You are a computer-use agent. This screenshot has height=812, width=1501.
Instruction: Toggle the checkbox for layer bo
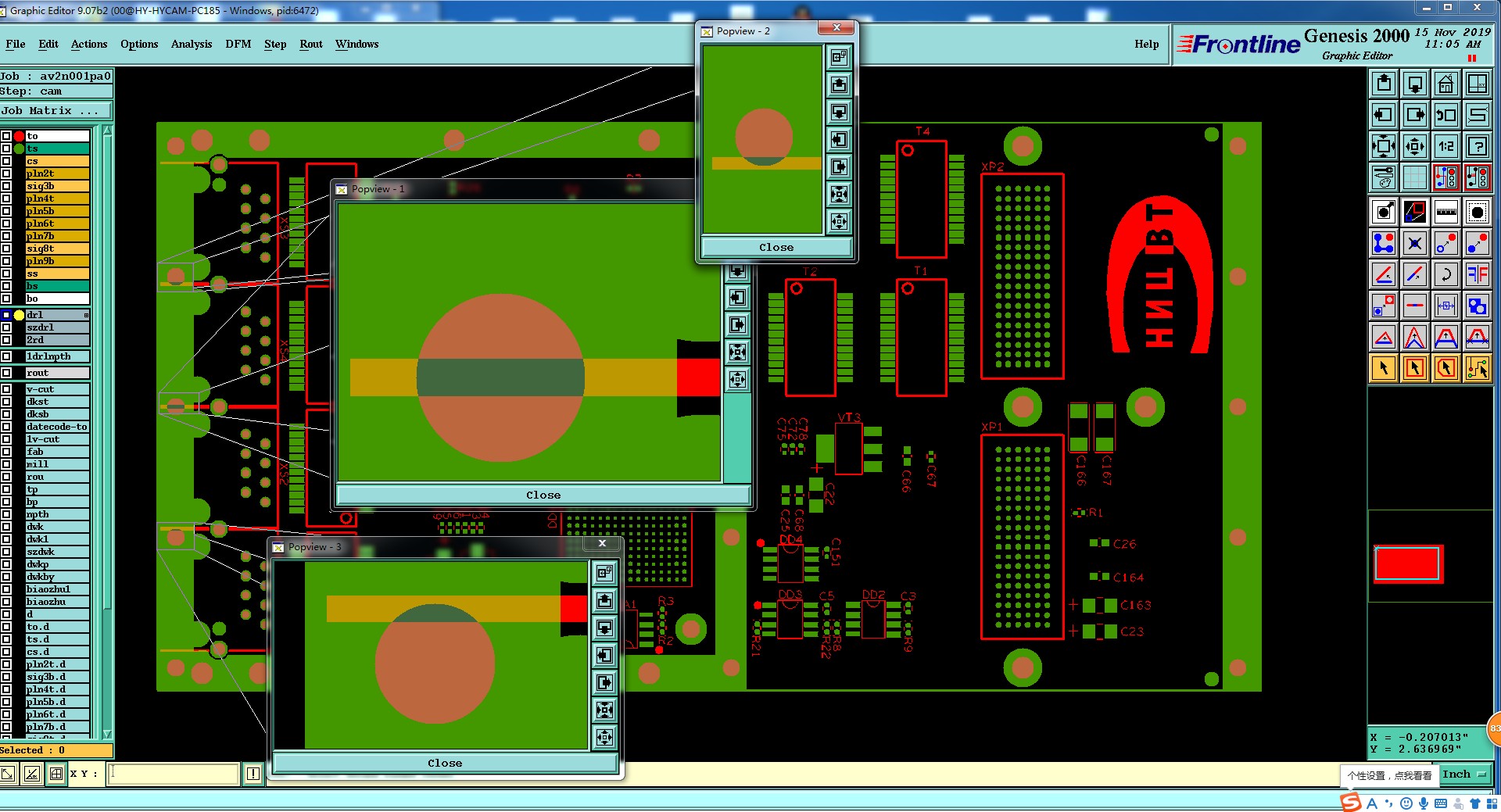[x=6, y=299]
